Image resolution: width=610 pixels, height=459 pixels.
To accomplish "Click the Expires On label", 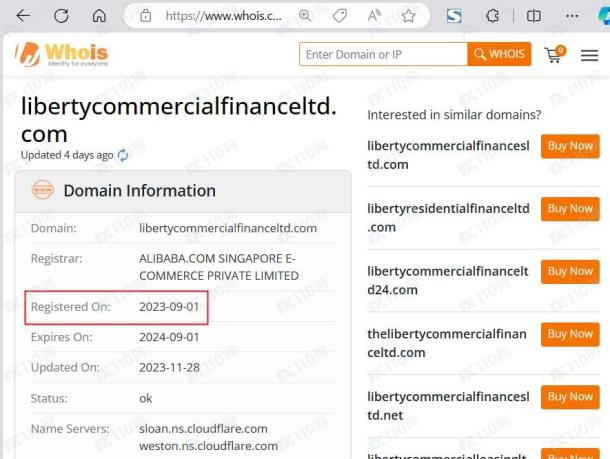I will [62, 337].
